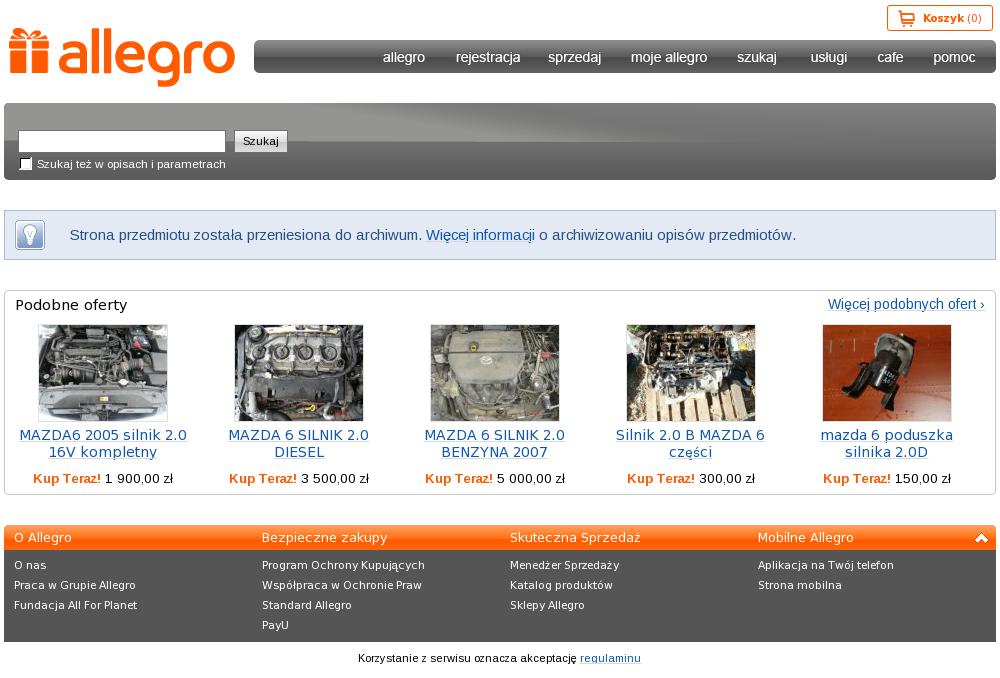View Silnik 2.0 B MAZDA 6 części photo
This screenshot has width=1000, height=678.
[x=691, y=372]
